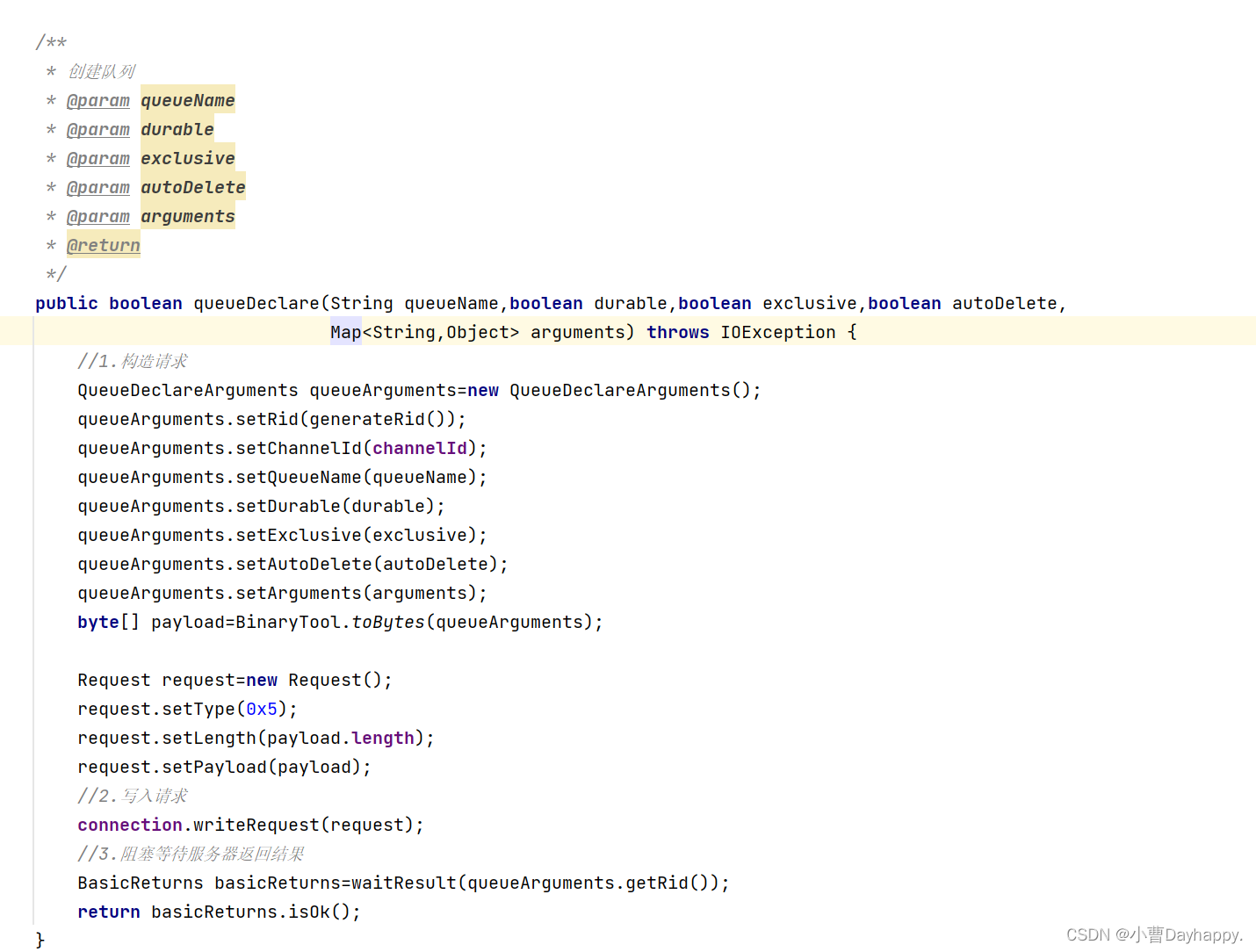1256x952 pixels.
Task: Click the //1.构造请求 comment
Action: 133,361
